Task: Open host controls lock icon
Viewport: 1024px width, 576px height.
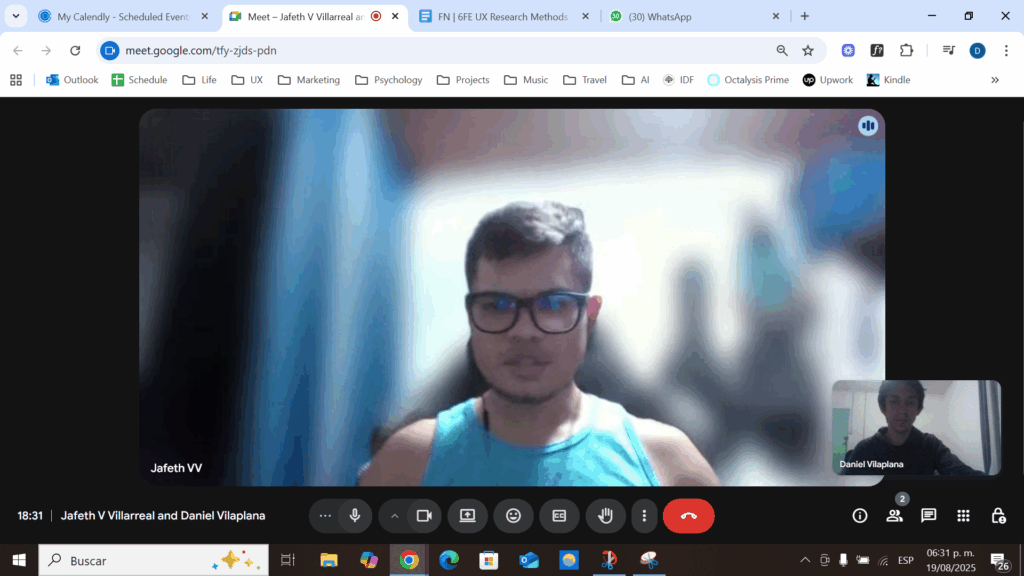Action: click(997, 516)
